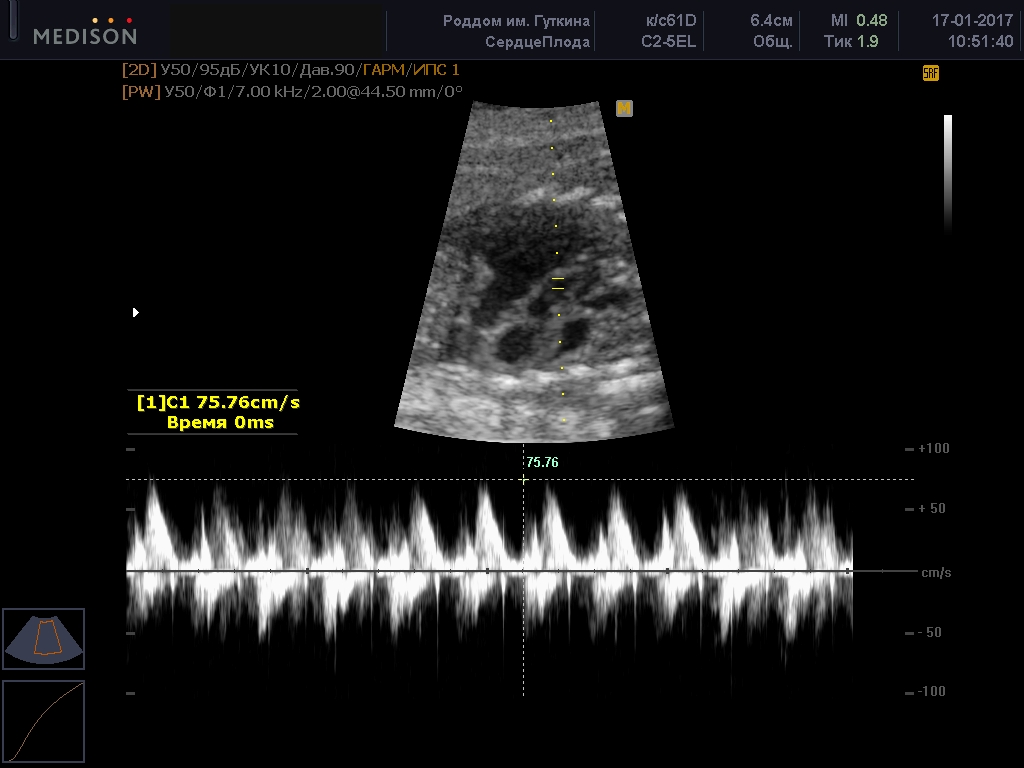The image size is (1024, 768).
Task: Select the sector scan orientation thumbnail
Action: [x=44, y=639]
